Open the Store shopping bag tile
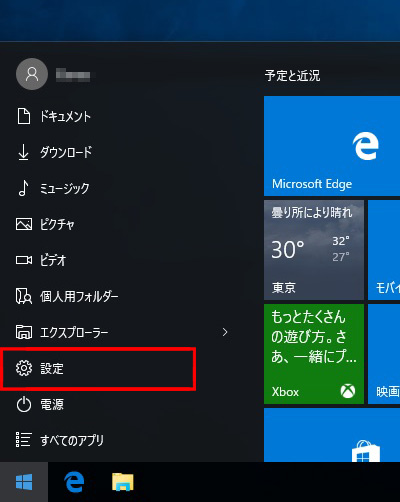The image size is (400, 502). 332,435
